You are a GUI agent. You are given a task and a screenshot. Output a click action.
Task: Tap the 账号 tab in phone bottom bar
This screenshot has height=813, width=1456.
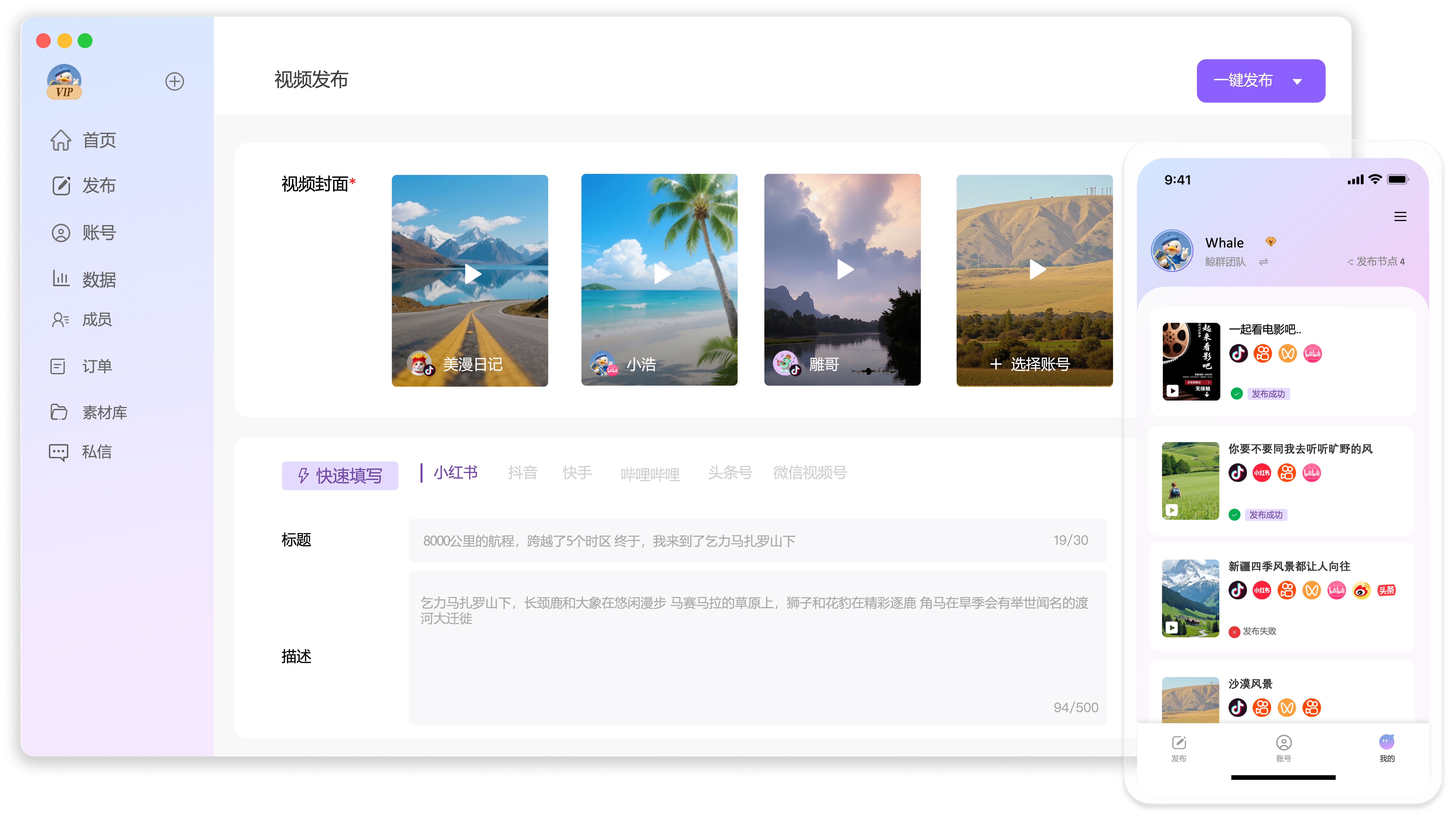point(1283,749)
